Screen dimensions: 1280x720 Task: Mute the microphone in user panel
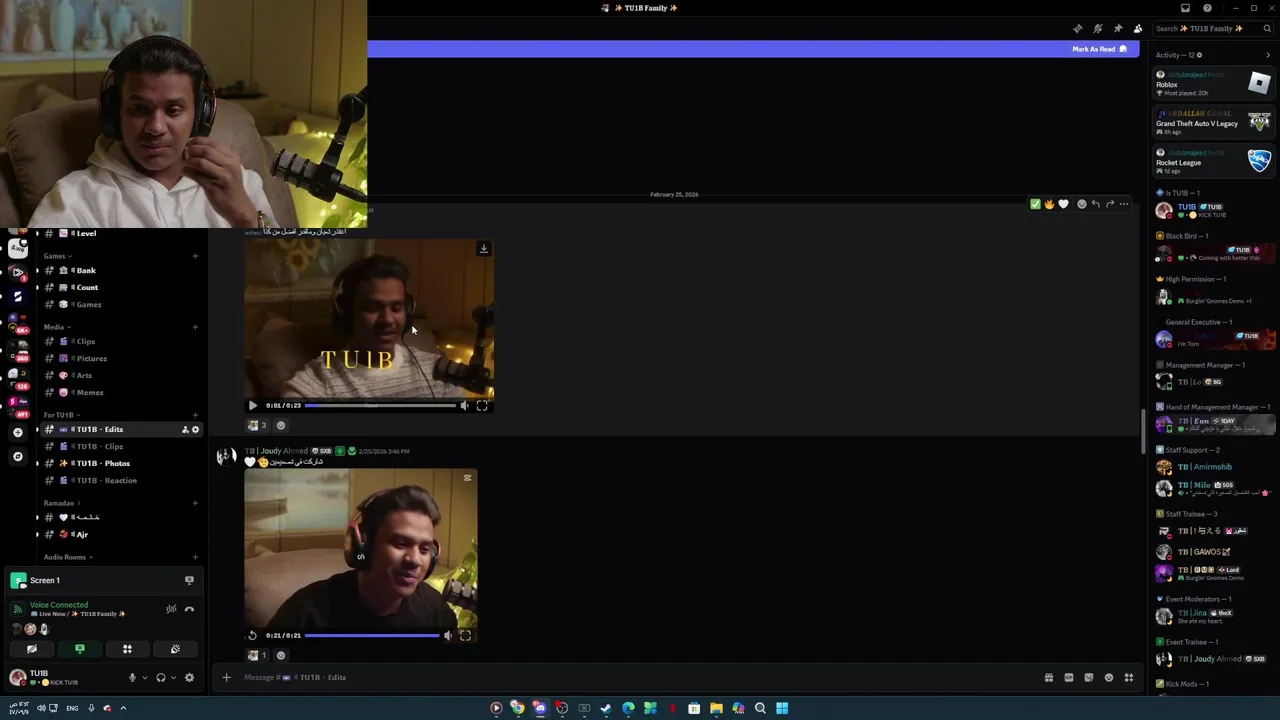coord(132,678)
